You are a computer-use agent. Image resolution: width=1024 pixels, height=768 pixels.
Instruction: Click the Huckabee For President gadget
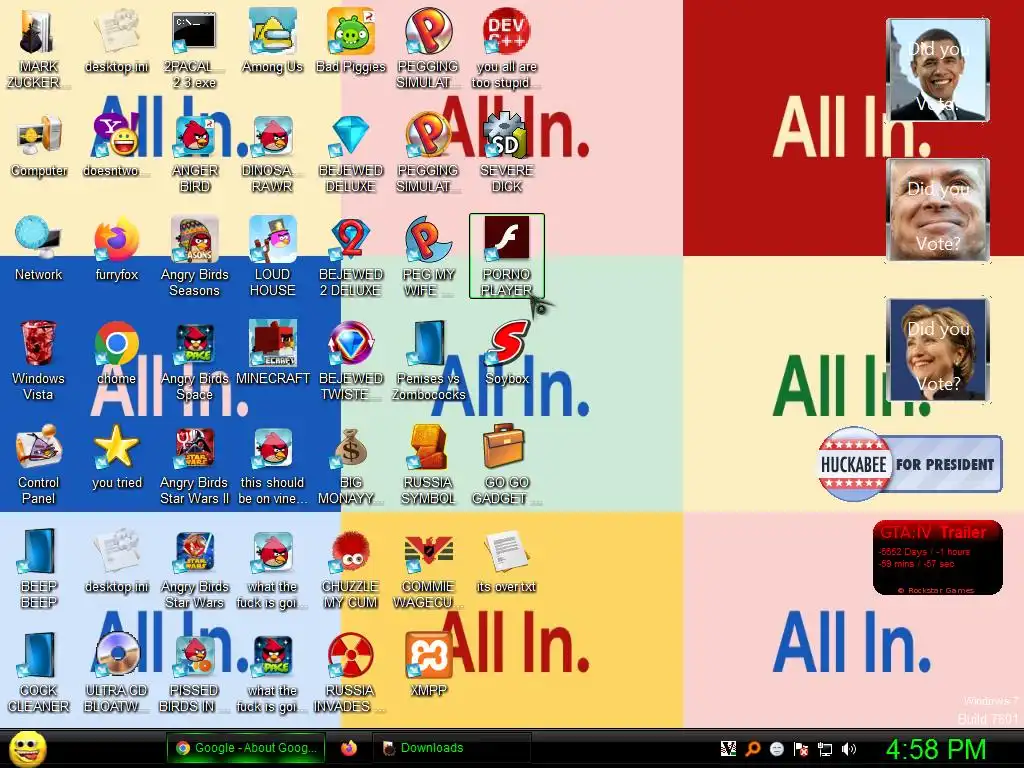click(910, 464)
